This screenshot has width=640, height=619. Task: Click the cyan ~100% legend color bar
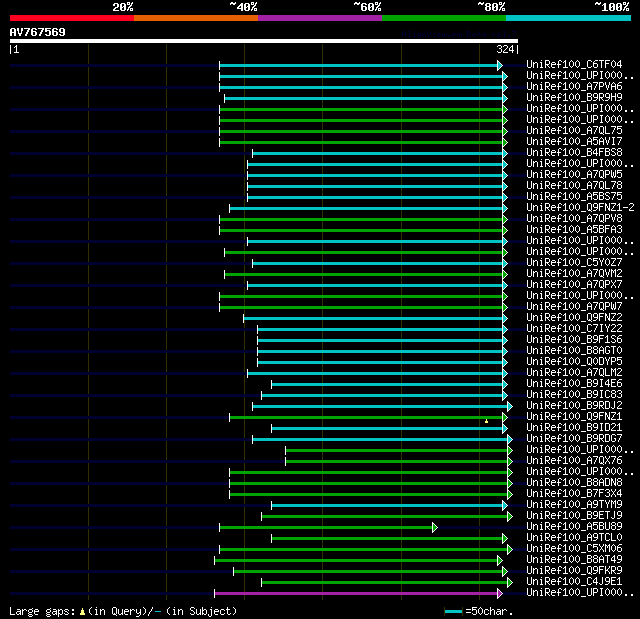pos(567,17)
